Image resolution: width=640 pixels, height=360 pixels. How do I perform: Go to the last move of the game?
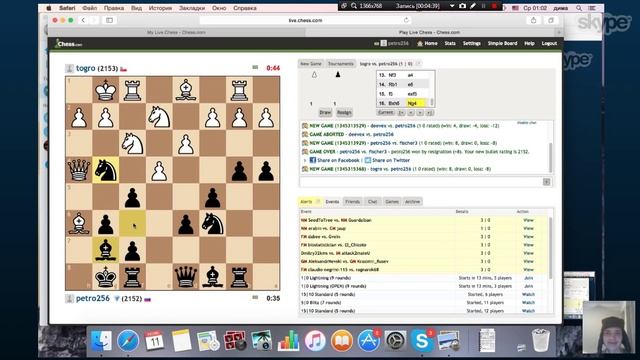pyautogui.click(x=429, y=112)
